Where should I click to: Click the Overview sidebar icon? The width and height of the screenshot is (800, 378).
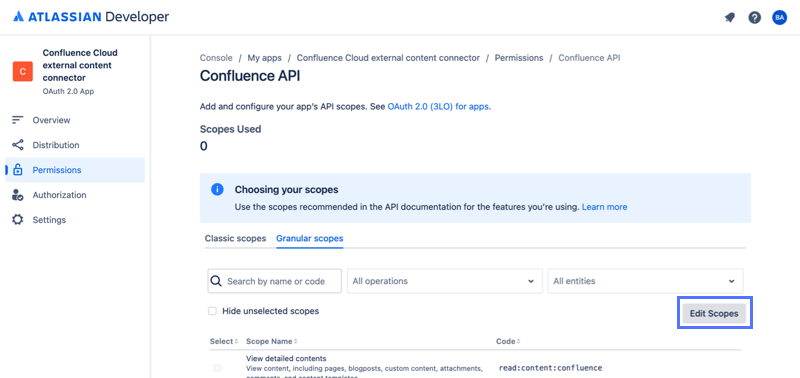click(18, 120)
